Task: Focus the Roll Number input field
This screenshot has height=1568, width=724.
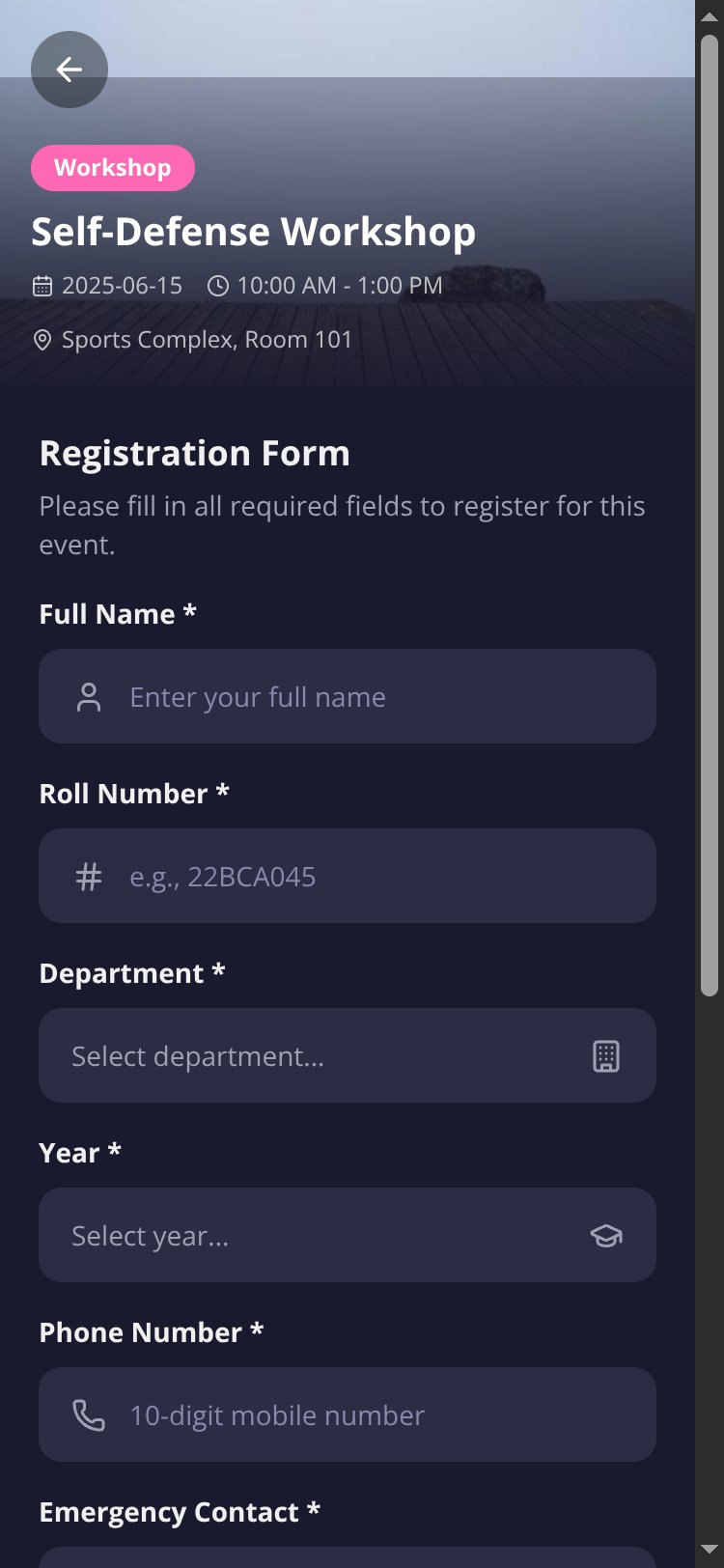Action: click(348, 876)
